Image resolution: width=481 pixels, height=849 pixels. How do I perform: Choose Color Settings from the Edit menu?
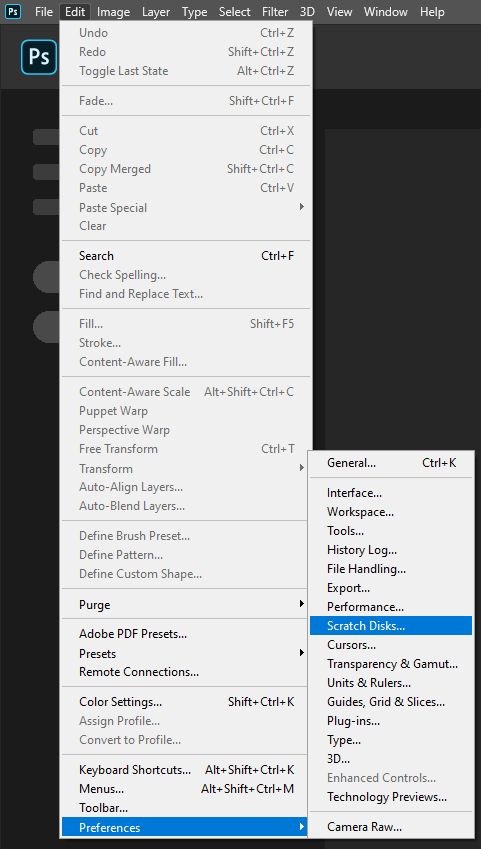pyautogui.click(x=186, y=702)
